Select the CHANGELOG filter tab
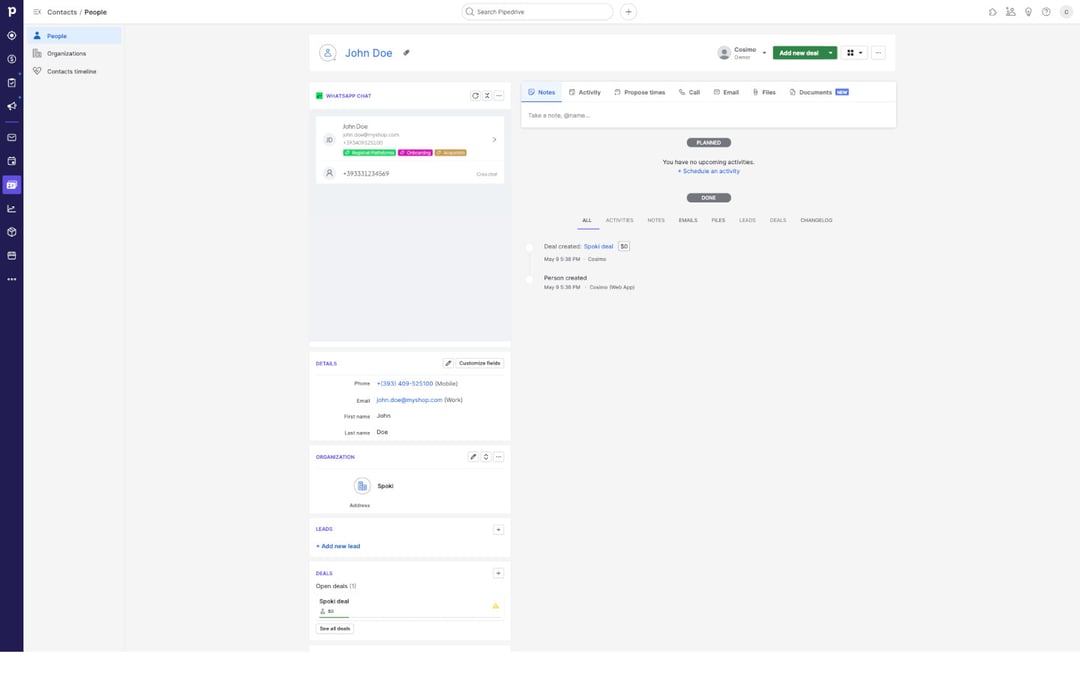The image size is (1080, 675). pyautogui.click(x=816, y=219)
